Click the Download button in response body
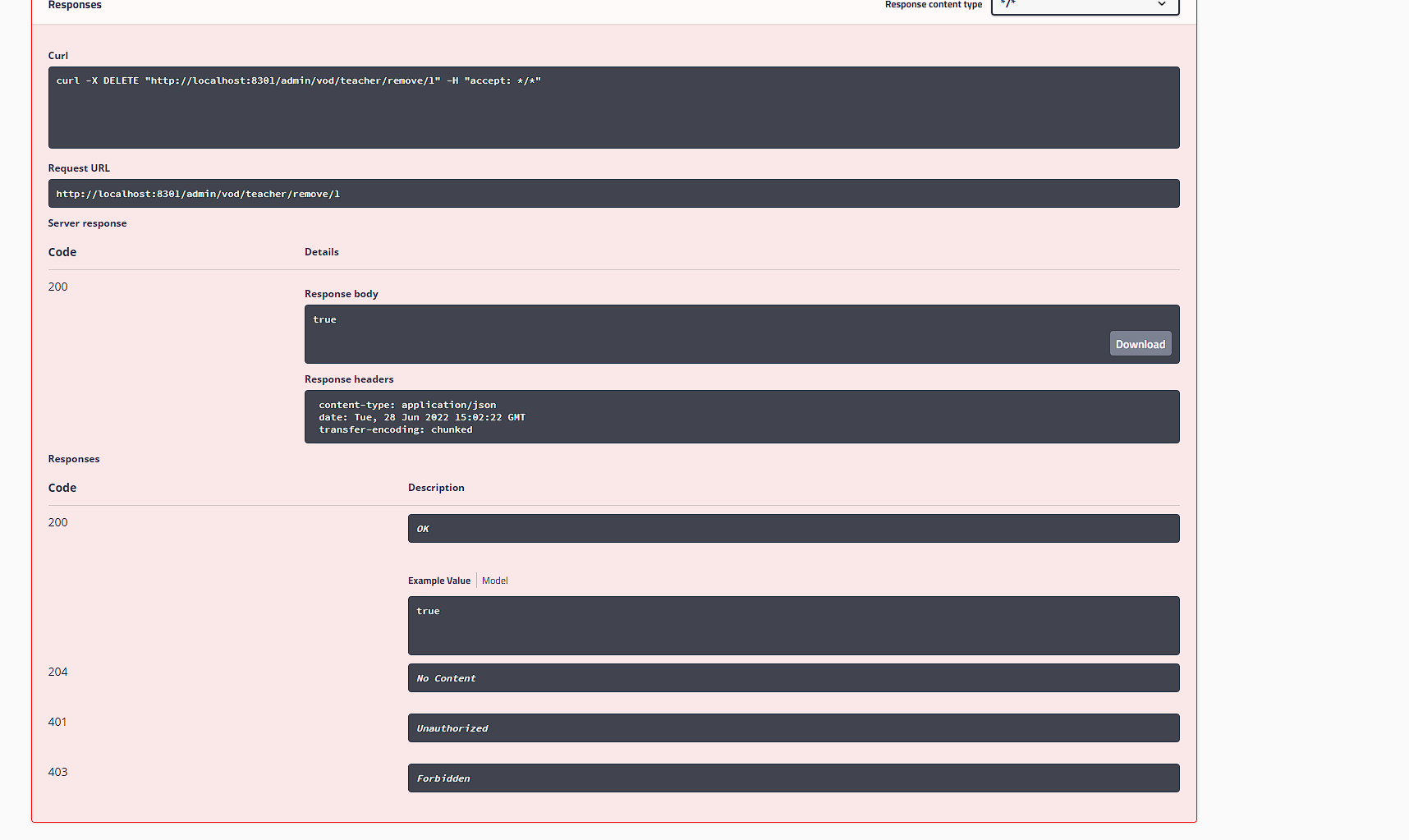The height and width of the screenshot is (840, 1409). 1140,344
